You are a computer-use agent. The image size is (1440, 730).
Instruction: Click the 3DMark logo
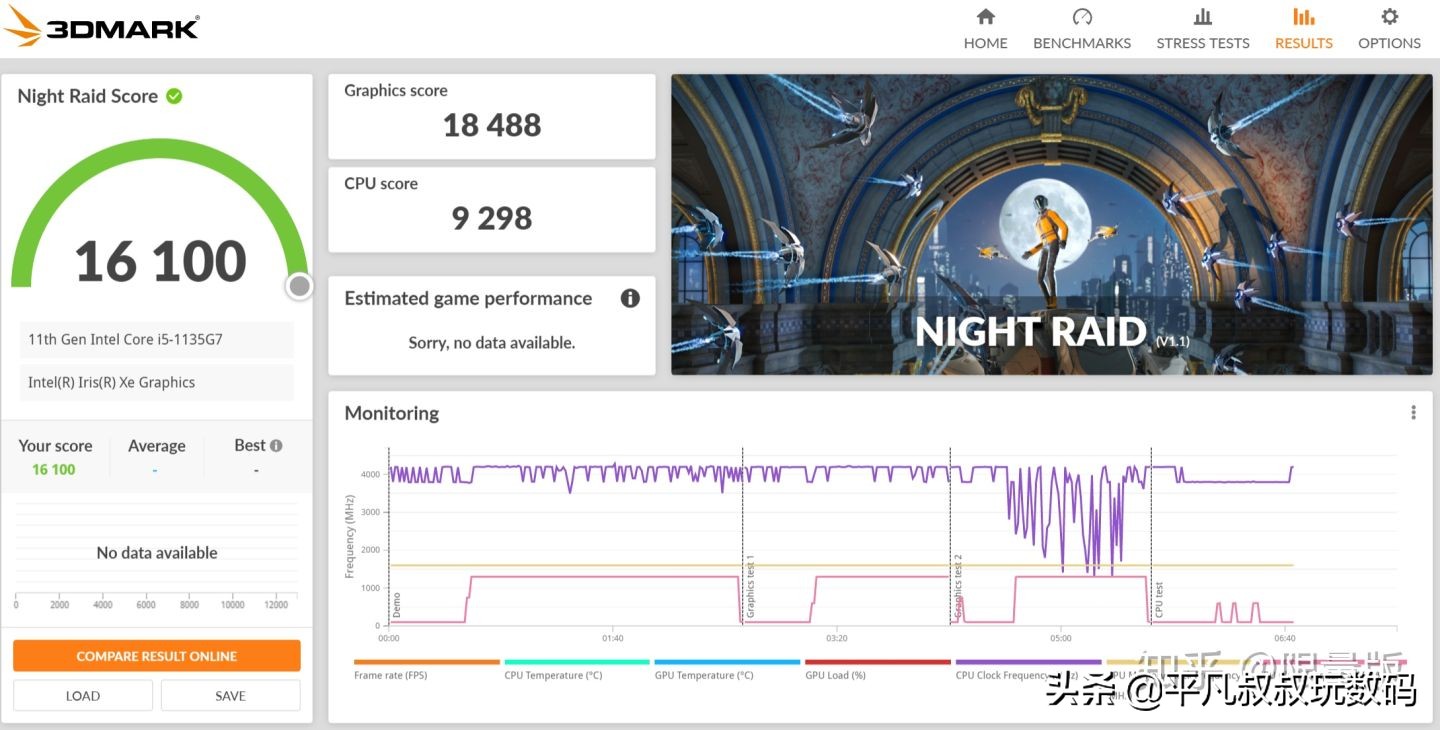tap(101, 27)
